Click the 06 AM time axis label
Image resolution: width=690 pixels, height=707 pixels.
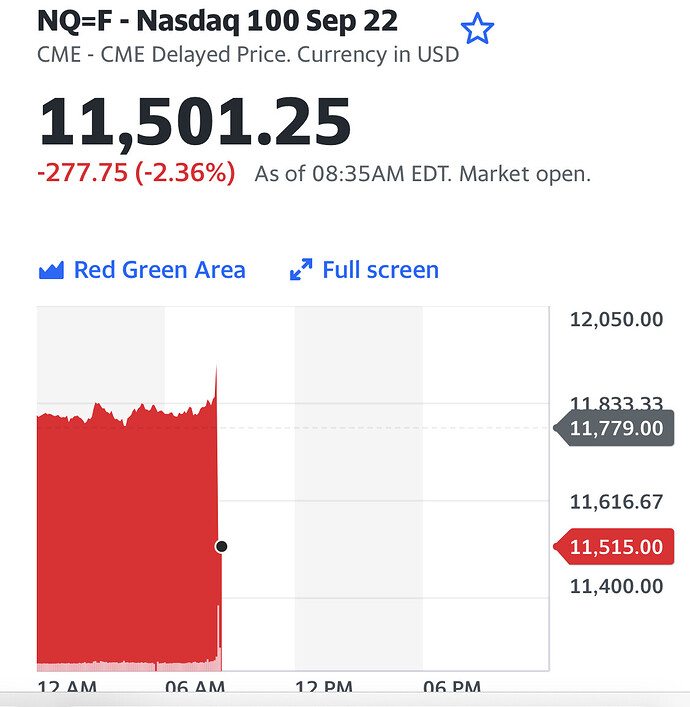(x=195, y=686)
